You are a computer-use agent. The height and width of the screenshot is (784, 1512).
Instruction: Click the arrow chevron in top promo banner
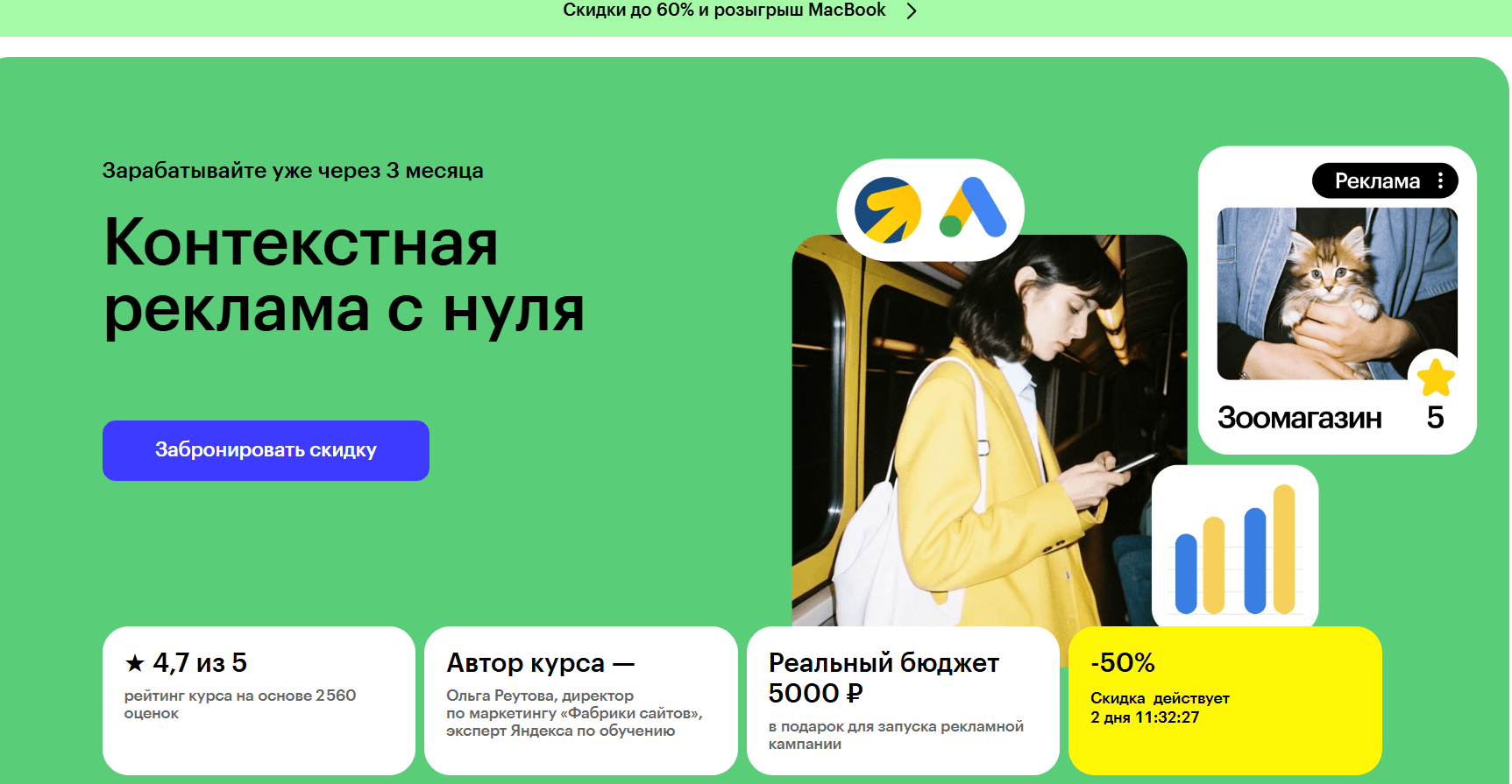[912, 11]
